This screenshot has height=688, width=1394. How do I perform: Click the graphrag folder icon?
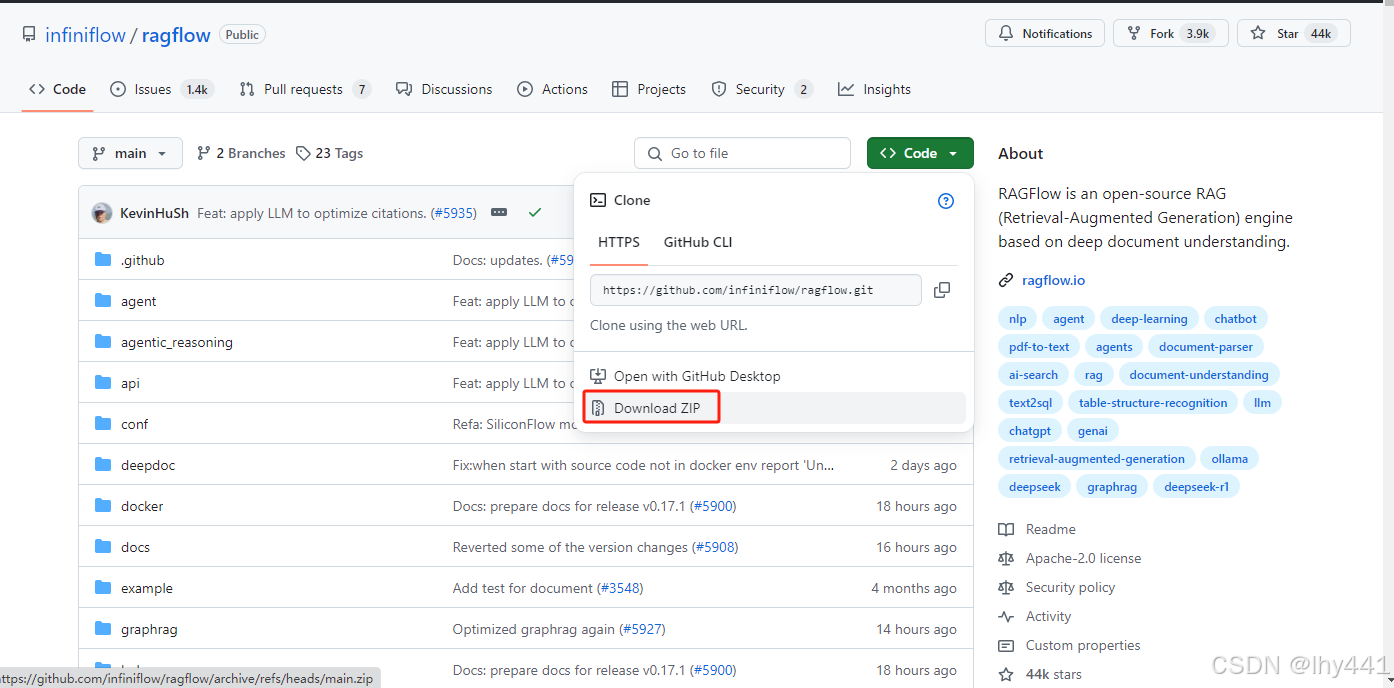click(103, 629)
